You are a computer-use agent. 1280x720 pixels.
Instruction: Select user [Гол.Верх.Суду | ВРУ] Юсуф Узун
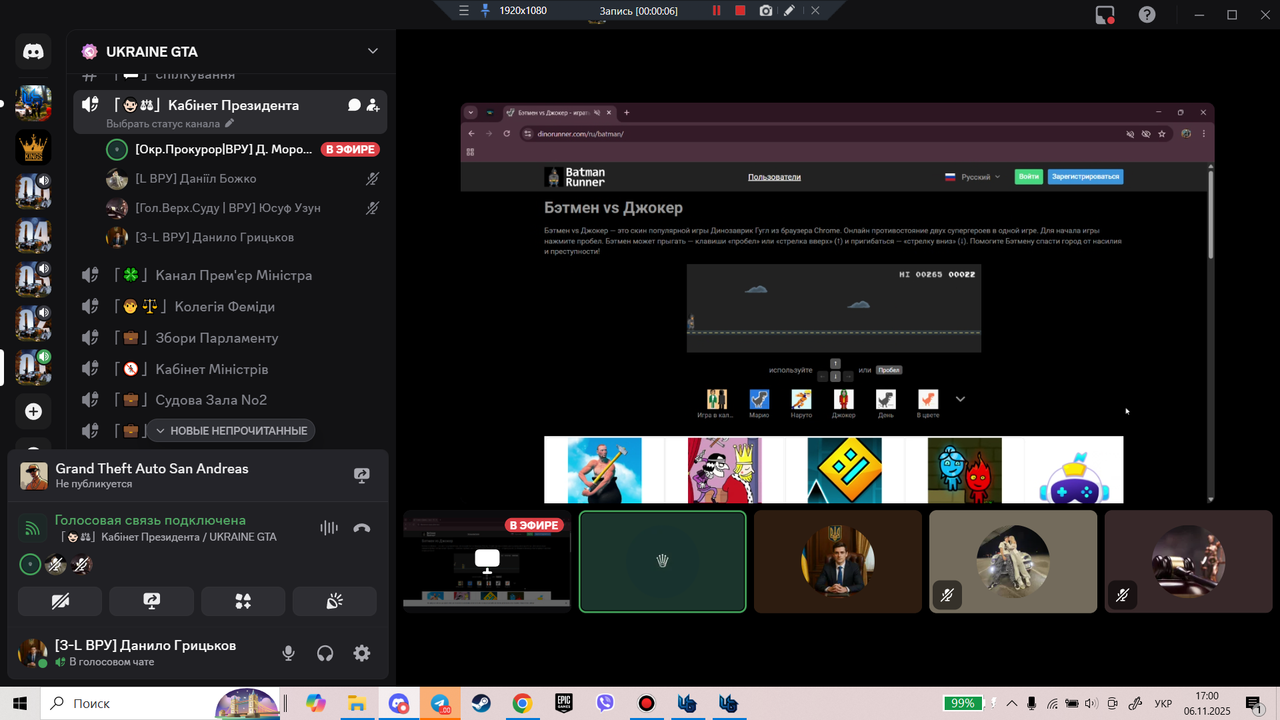pyautogui.click(x=243, y=208)
